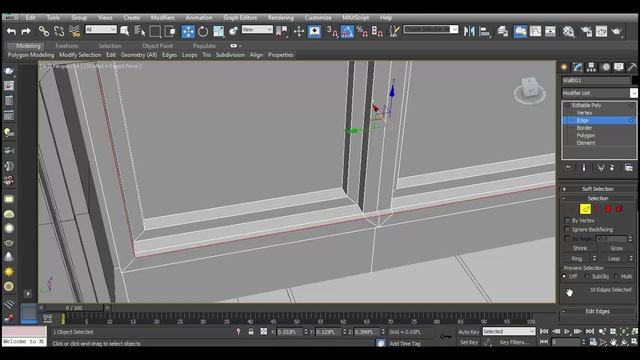
Task: Click the Unlink Selection icon
Action: (x=59, y=31)
